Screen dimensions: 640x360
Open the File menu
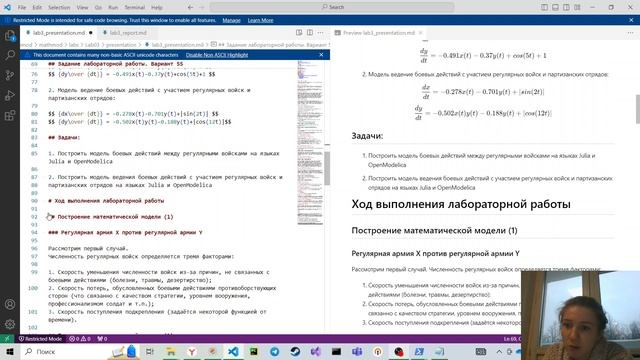point(22,7)
